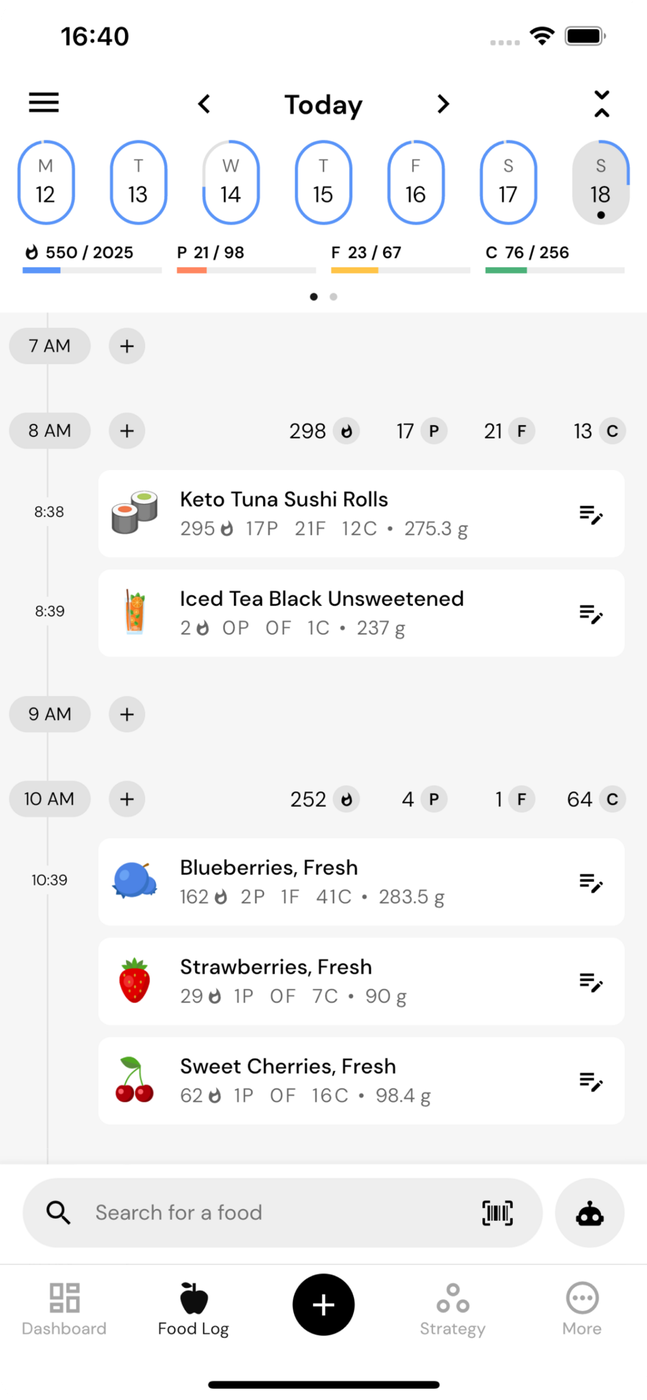
Task: Collapse the week header with the chevrons
Action: 601,104
